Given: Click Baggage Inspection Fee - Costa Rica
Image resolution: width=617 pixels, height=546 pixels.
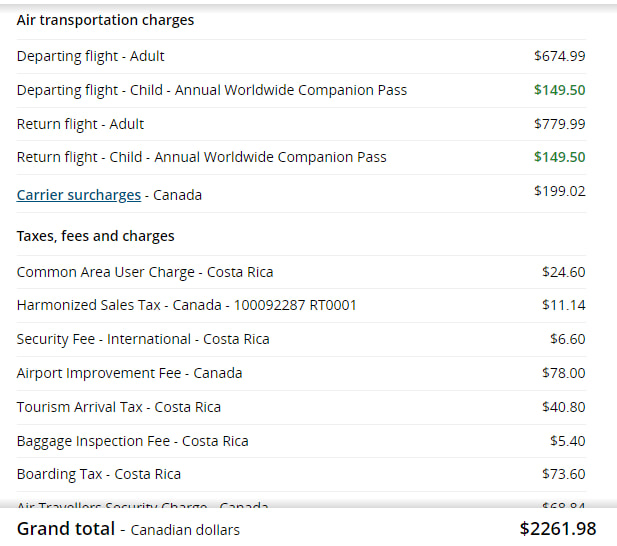Looking at the screenshot, I should point(132,441).
